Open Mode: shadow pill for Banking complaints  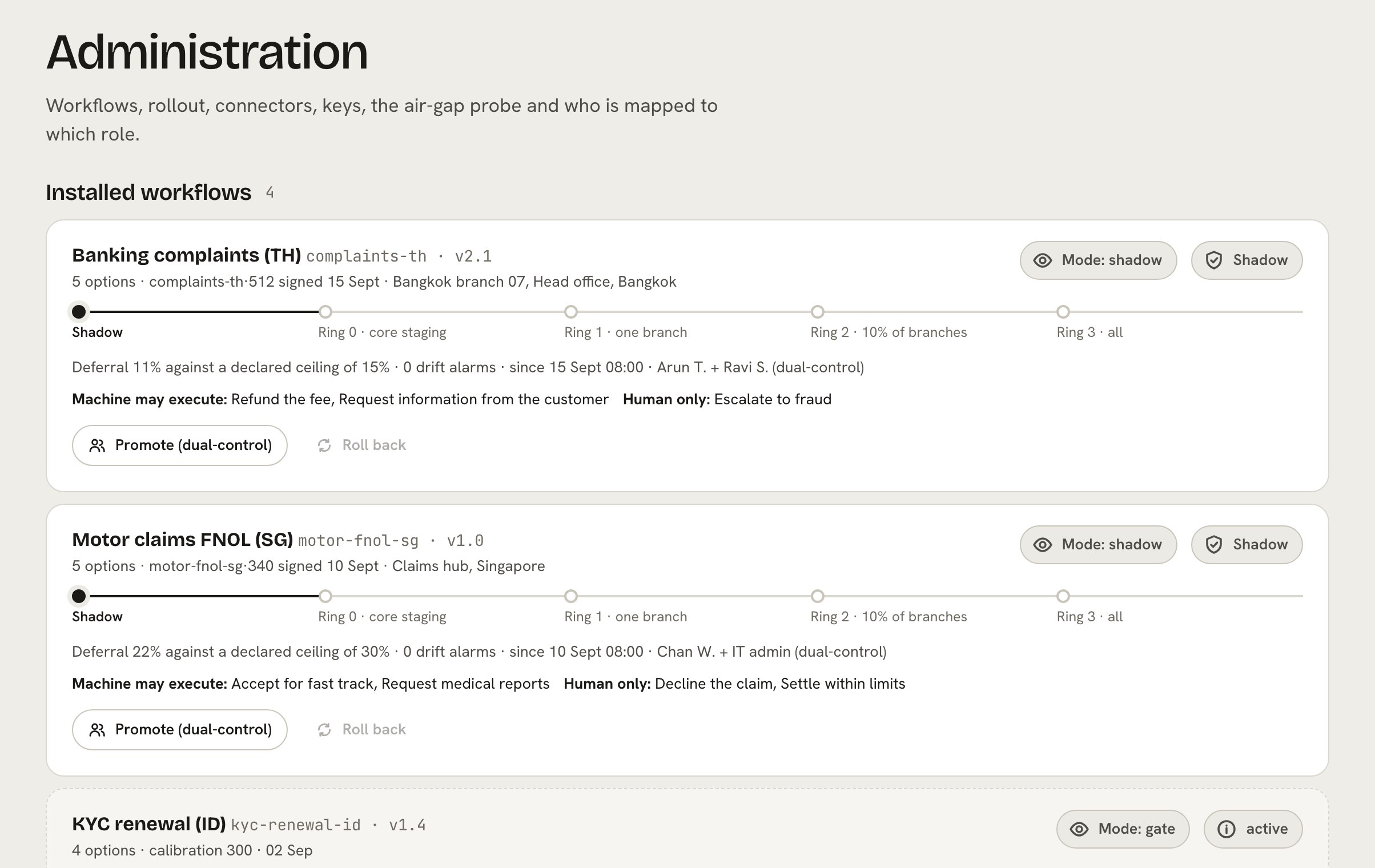point(1098,260)
